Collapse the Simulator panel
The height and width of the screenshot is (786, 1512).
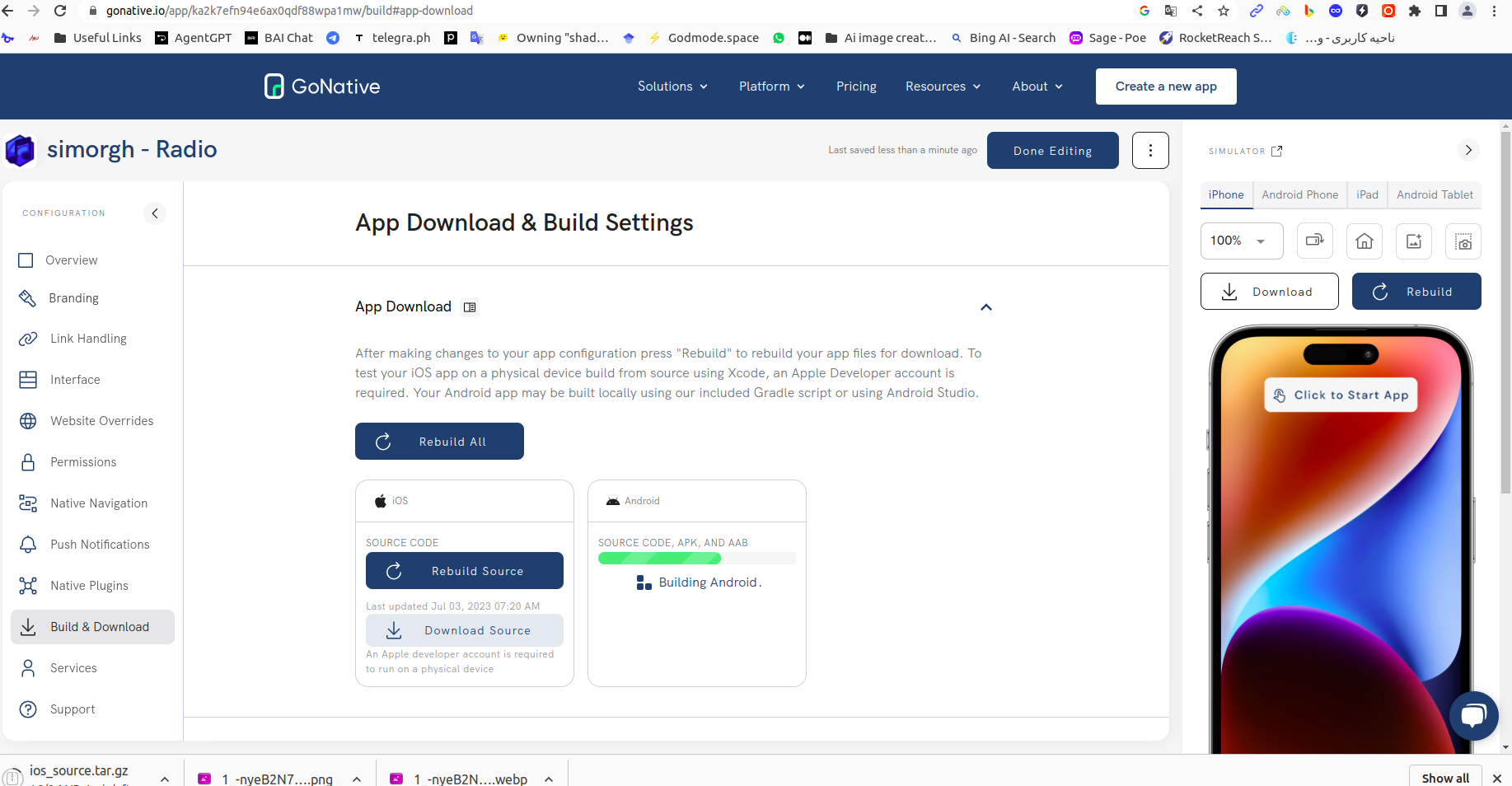tap(1468, 150)
